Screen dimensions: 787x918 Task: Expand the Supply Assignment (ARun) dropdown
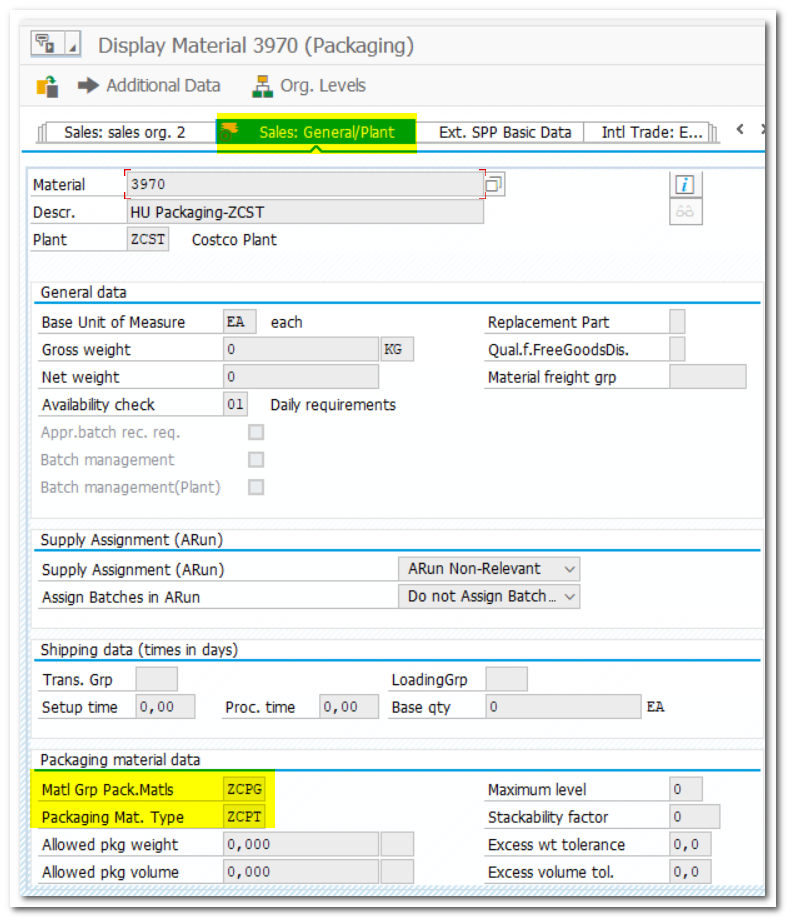[x=569, y=569]
